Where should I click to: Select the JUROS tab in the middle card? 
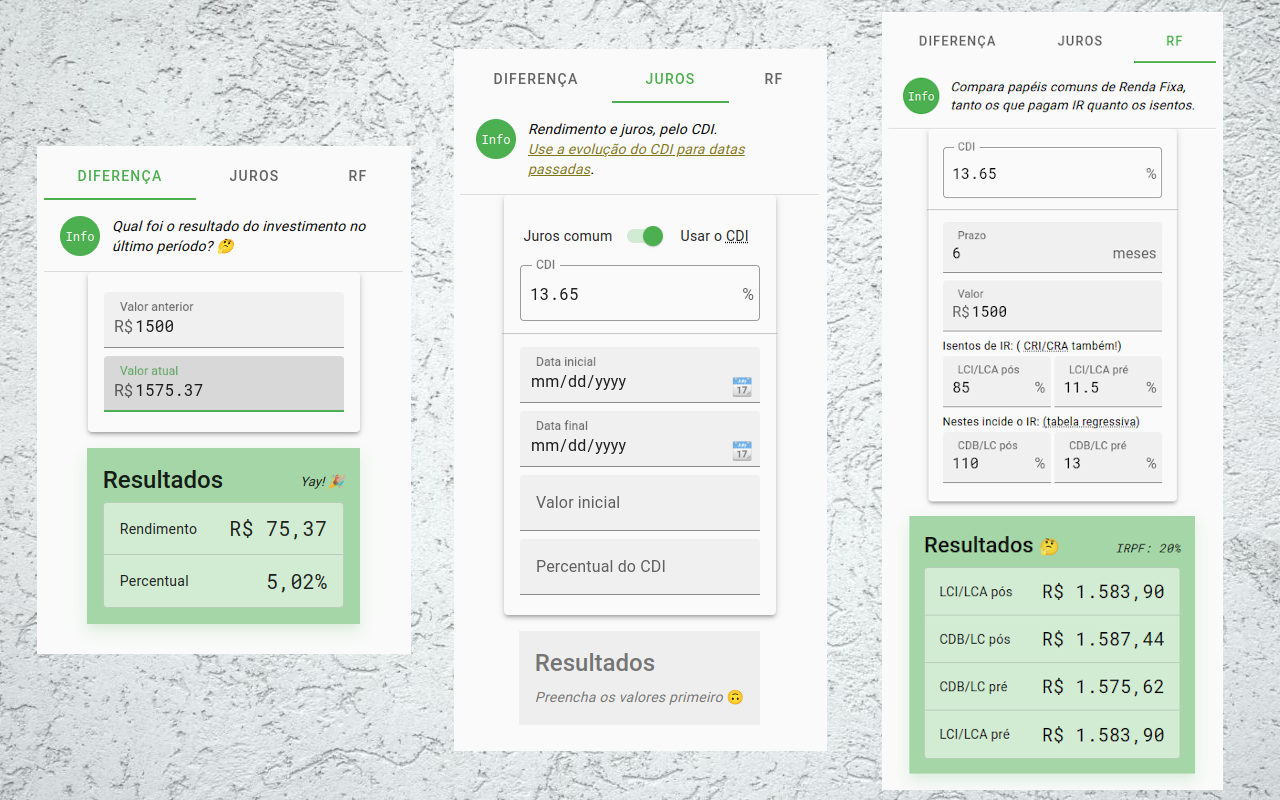click(670, 79)
